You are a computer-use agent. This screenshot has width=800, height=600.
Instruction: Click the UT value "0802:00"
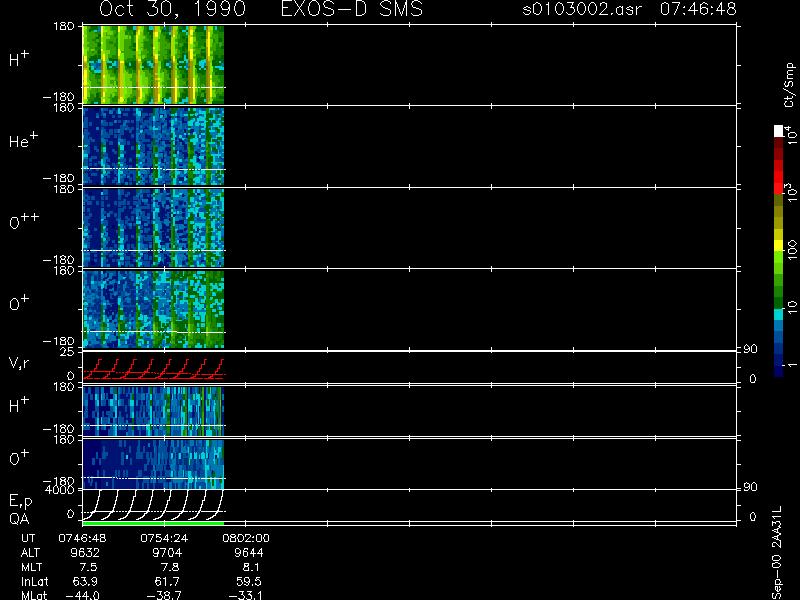[x=246, y=538]
